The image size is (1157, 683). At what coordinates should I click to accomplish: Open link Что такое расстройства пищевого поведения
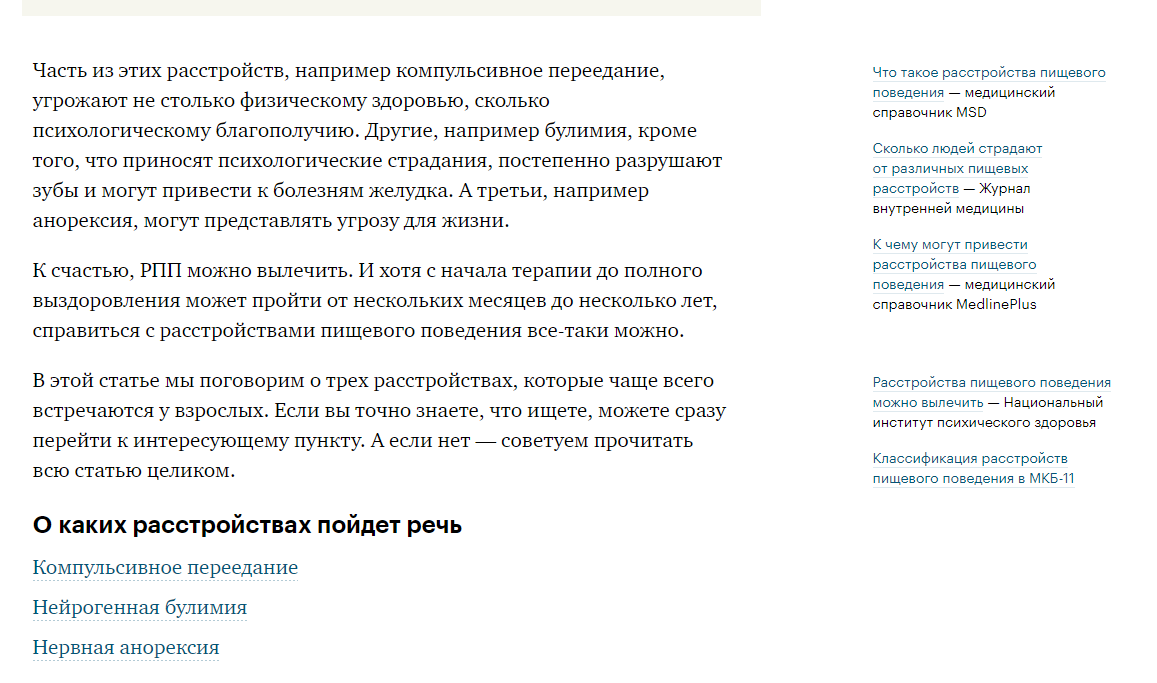point(989,82)
